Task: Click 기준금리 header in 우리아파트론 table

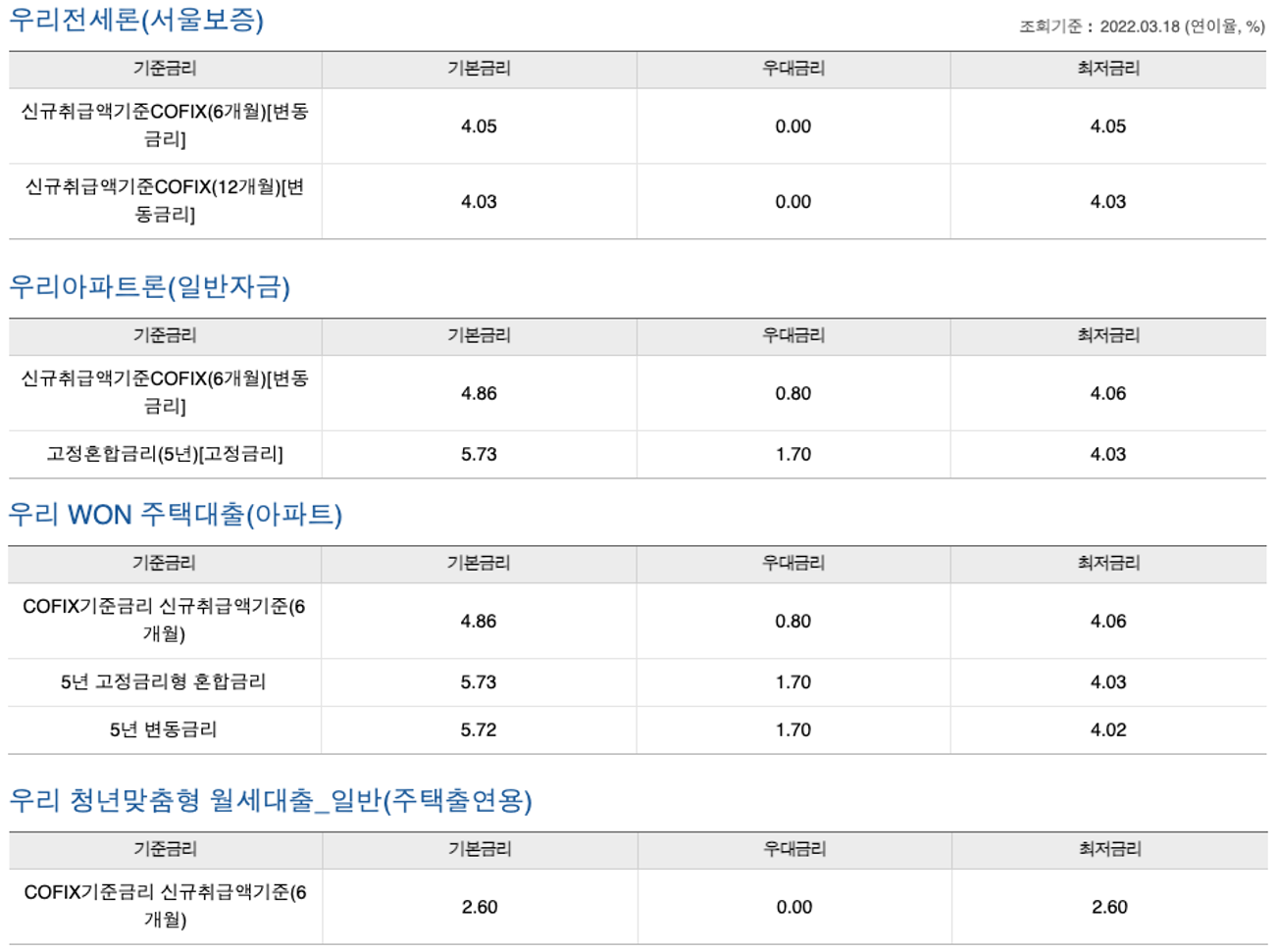Action: click(x=165, y=335)
